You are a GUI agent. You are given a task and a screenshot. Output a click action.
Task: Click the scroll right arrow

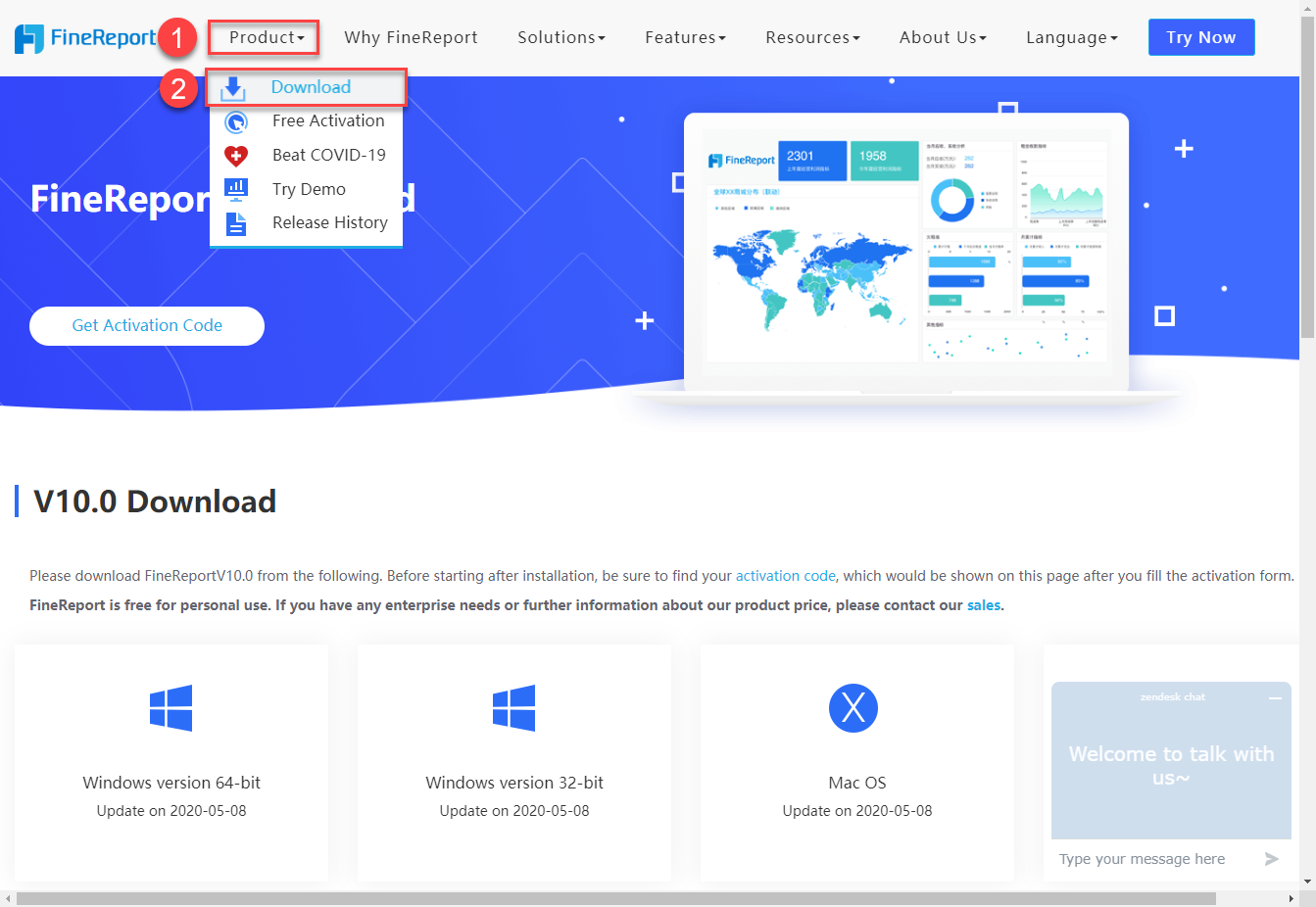coord(1292,898)
